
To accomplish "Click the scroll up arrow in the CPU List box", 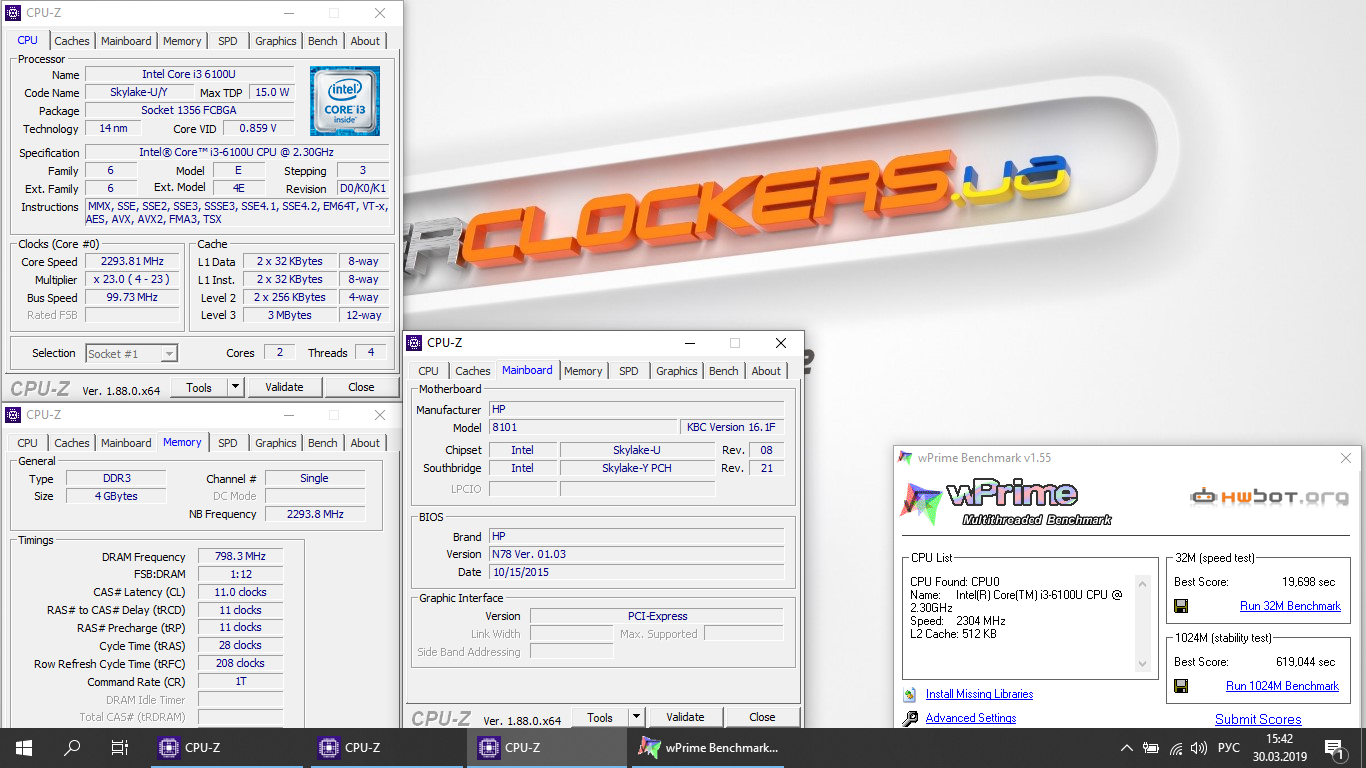I will pyautogui.click(x=1143, y=582).
